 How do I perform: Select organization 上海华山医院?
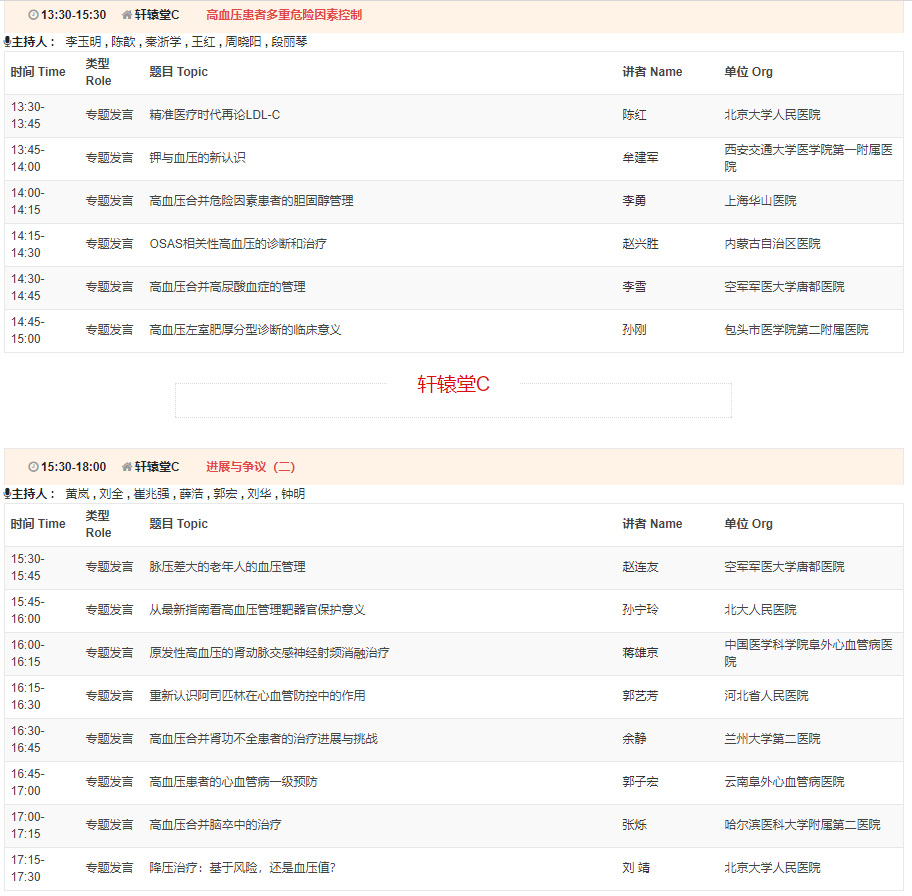coord(760,201)
